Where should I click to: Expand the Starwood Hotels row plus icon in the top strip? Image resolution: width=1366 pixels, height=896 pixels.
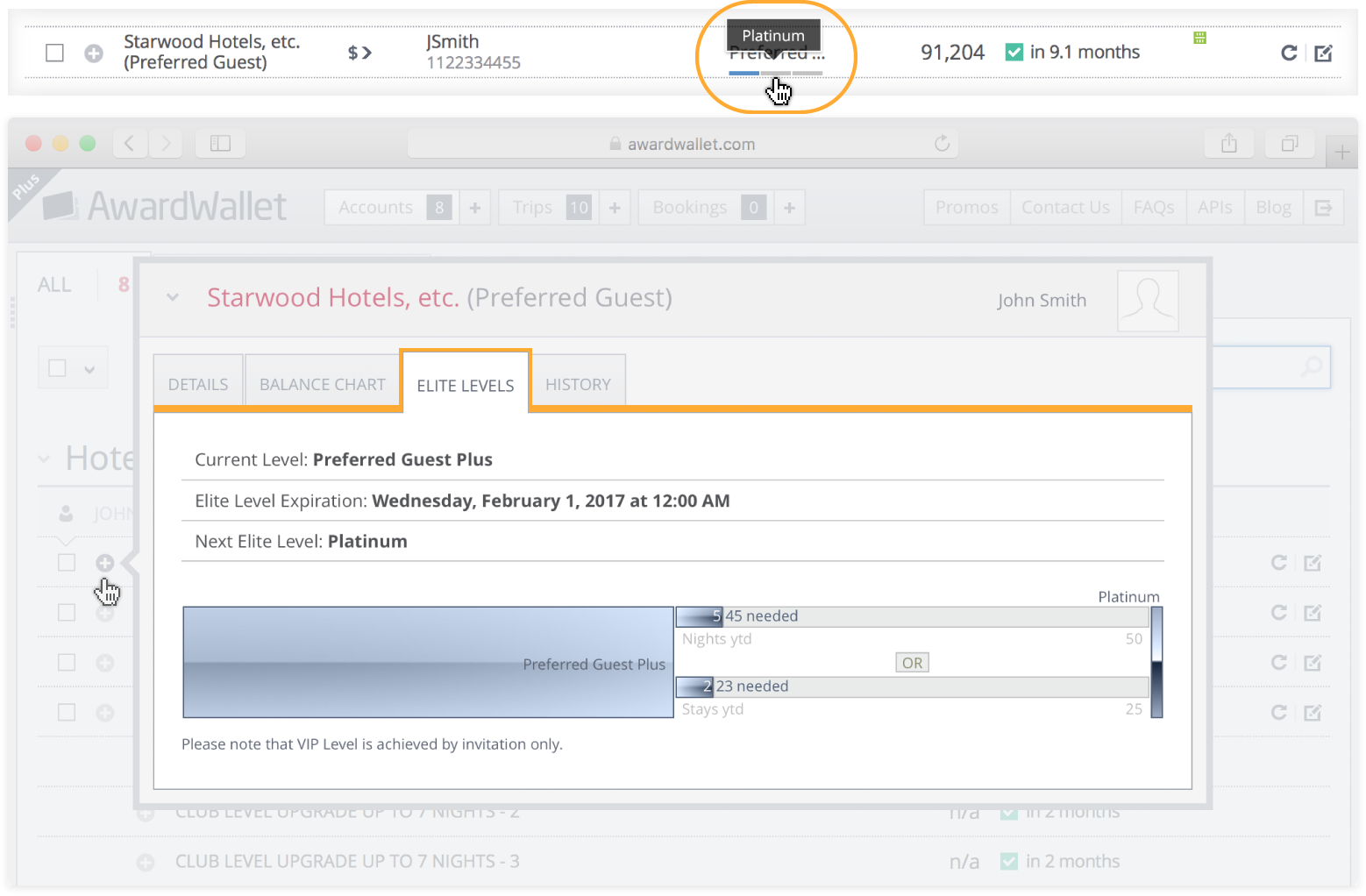pyautogui.click(x=94, y=53)
